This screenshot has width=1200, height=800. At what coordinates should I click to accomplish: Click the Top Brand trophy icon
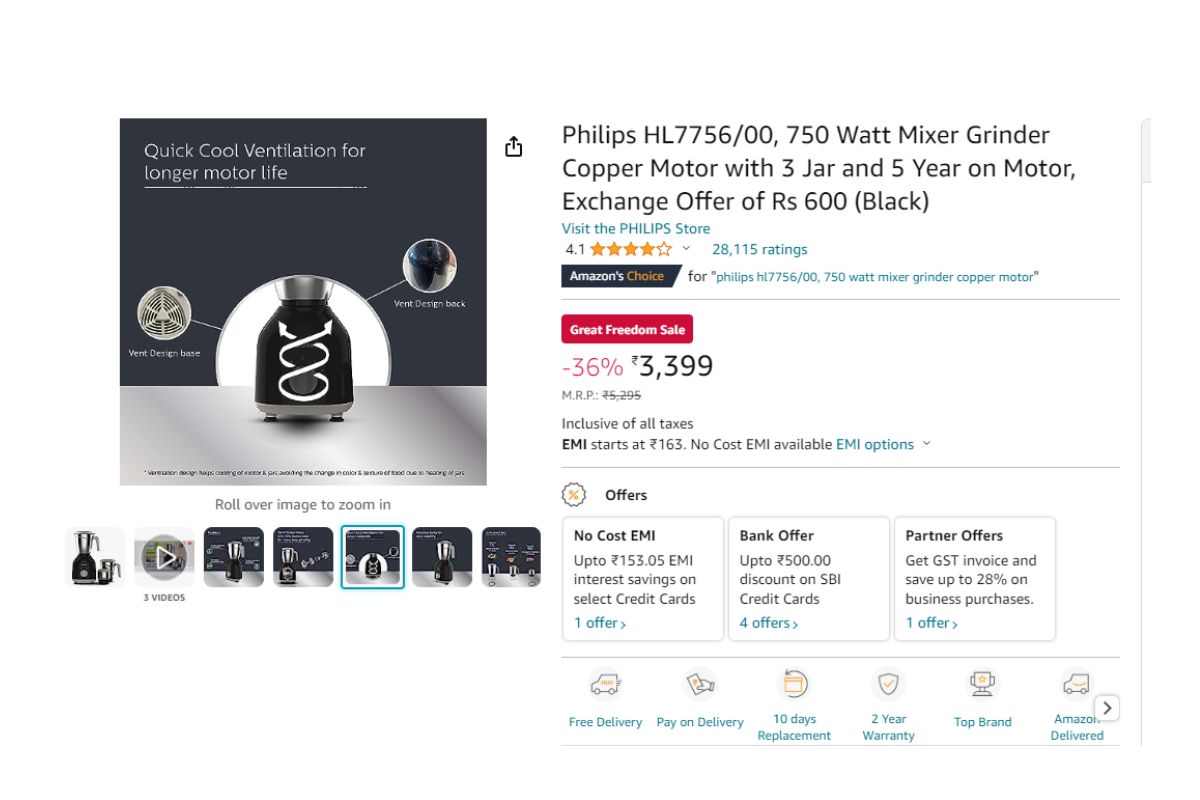click(x=982, y=685)
